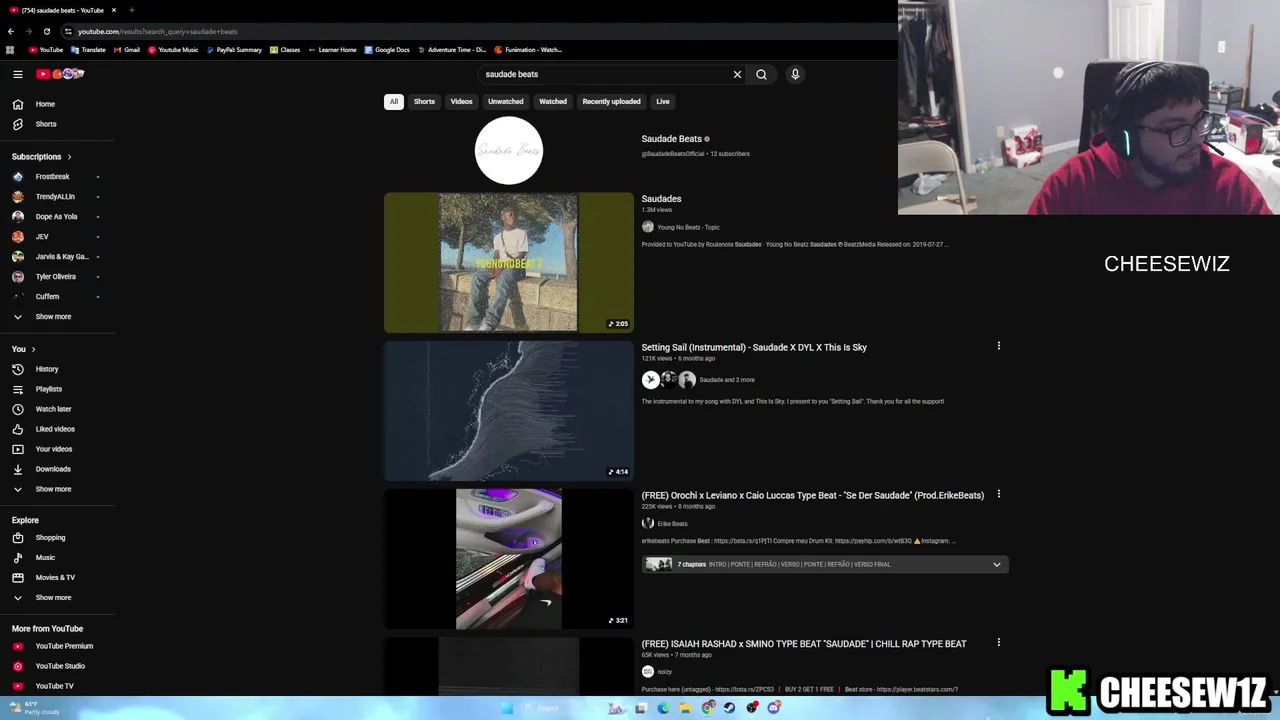Screen dimensions: 1280x720
Task: Click the magnifier search button
Action: (x=761, y=74)
